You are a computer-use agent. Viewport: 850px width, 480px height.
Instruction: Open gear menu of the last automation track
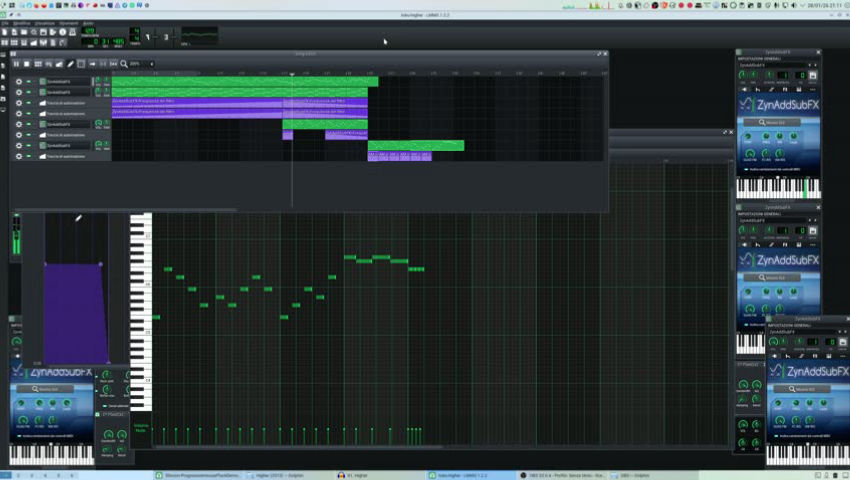18,156
